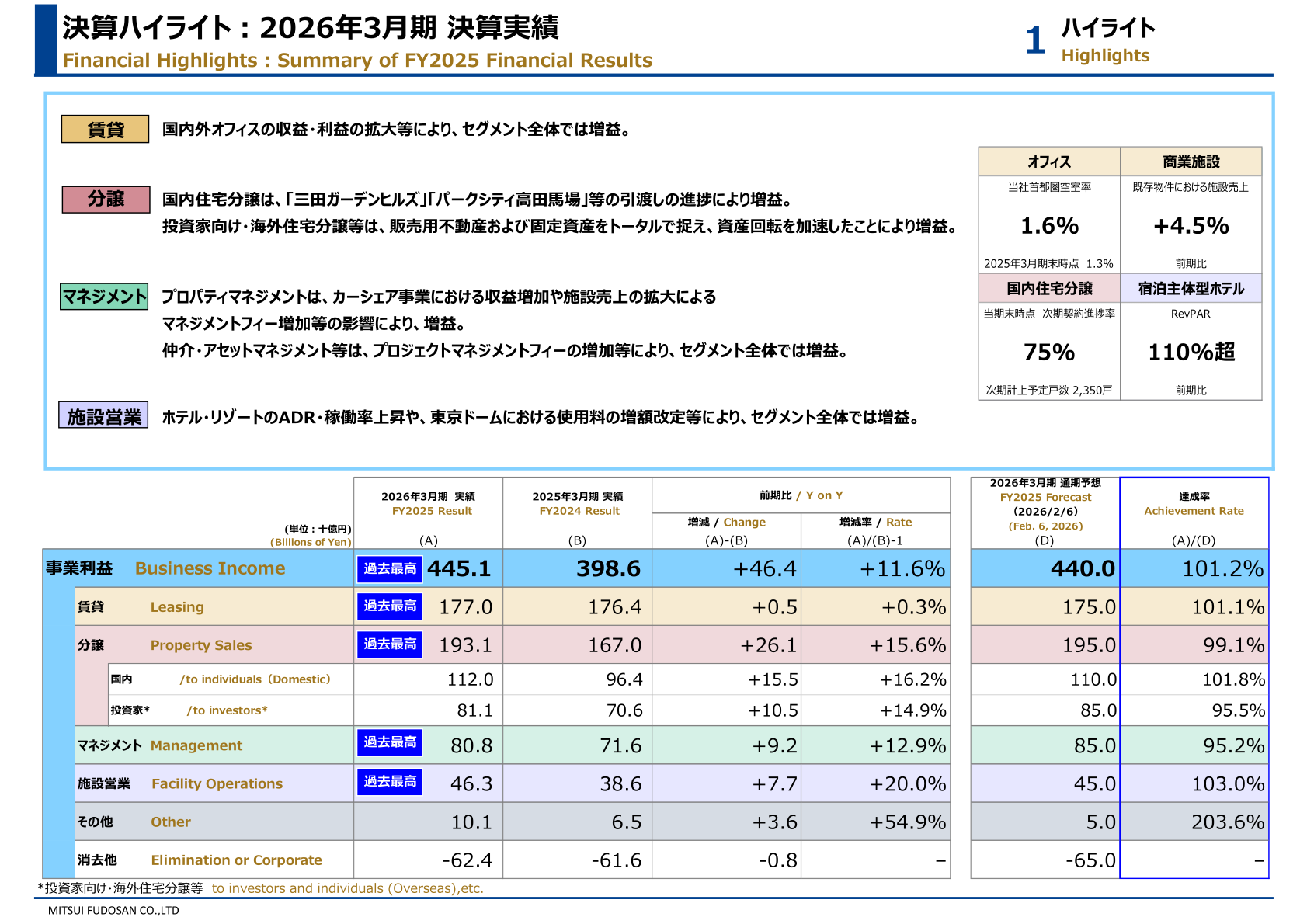Click the +20.0% Facility Operations rate
1307x924 pixels.
(x=907, y=783)
